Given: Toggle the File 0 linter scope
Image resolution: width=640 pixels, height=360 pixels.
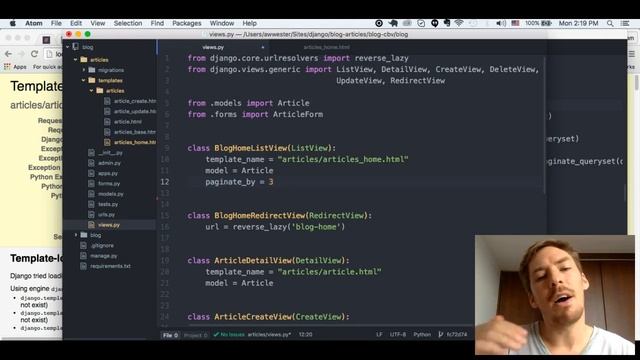Looking at the screenshot, I should coord(171,335).
